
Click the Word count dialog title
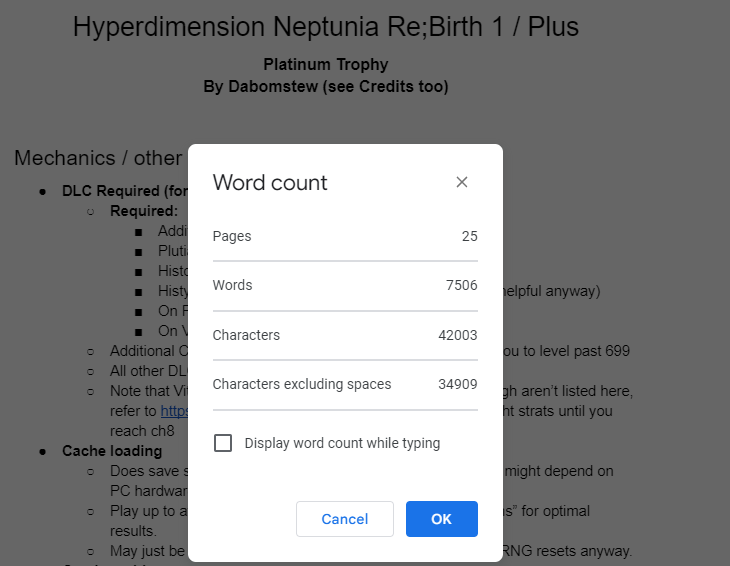click(x=270, y=182)
